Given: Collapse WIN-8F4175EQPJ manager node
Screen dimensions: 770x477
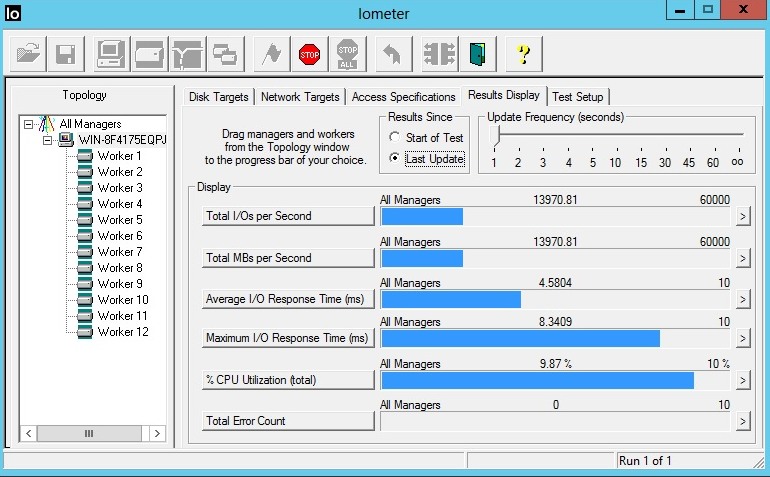Looking at the screenshot, I should coord(47,140).
